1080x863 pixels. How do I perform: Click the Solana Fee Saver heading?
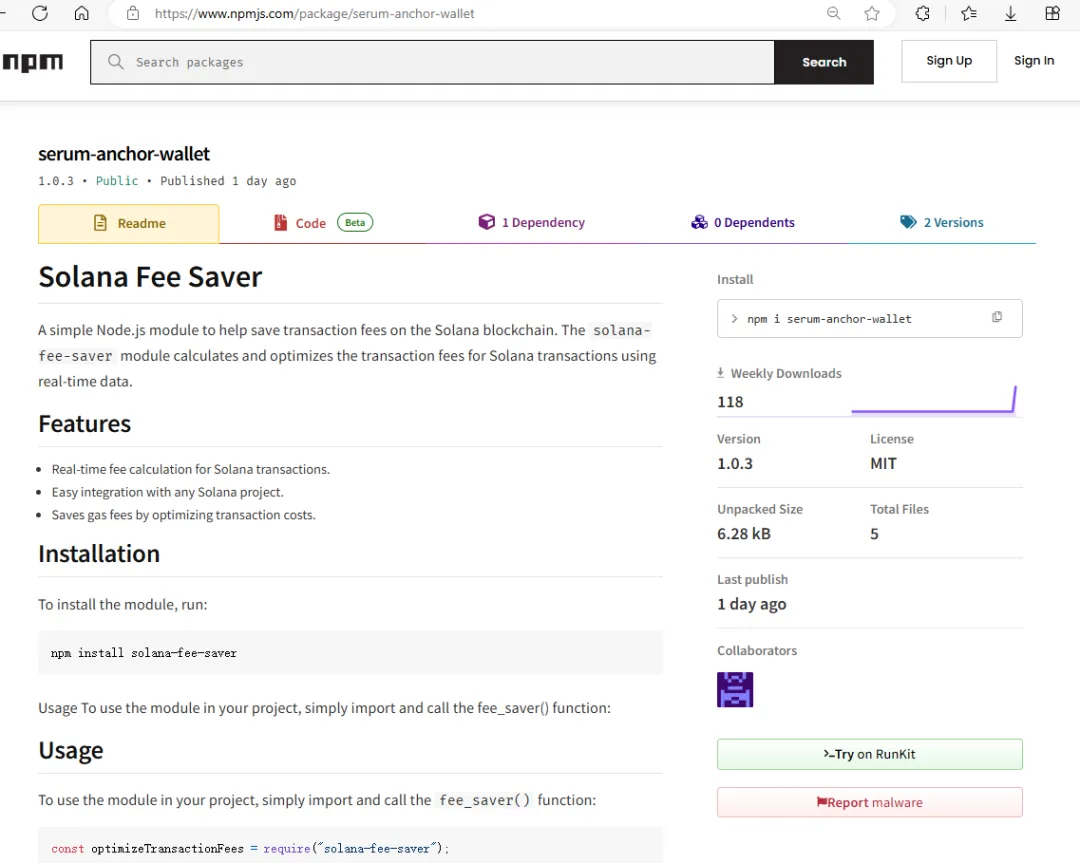pos(150,277)
